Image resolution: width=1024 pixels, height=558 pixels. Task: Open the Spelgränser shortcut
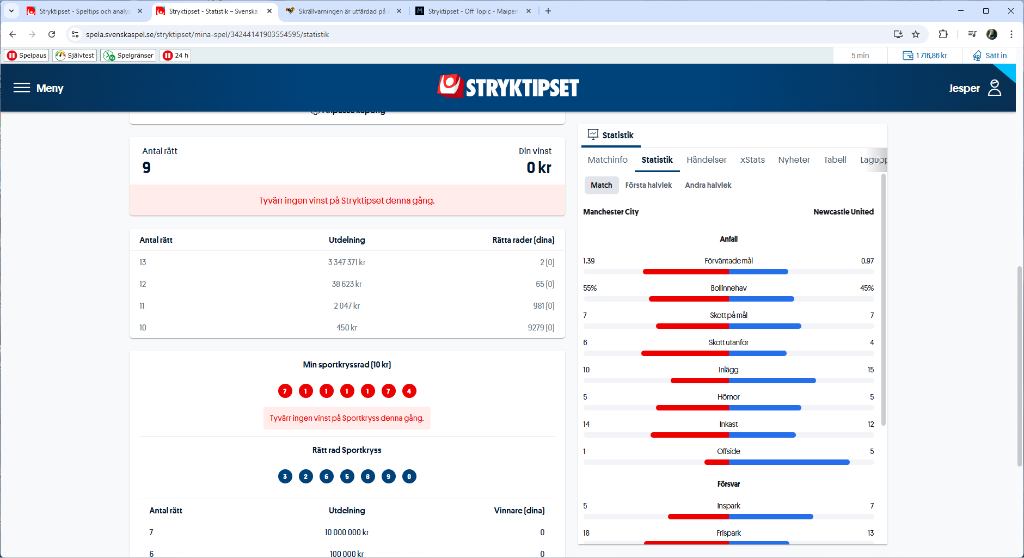pos(129,55)
